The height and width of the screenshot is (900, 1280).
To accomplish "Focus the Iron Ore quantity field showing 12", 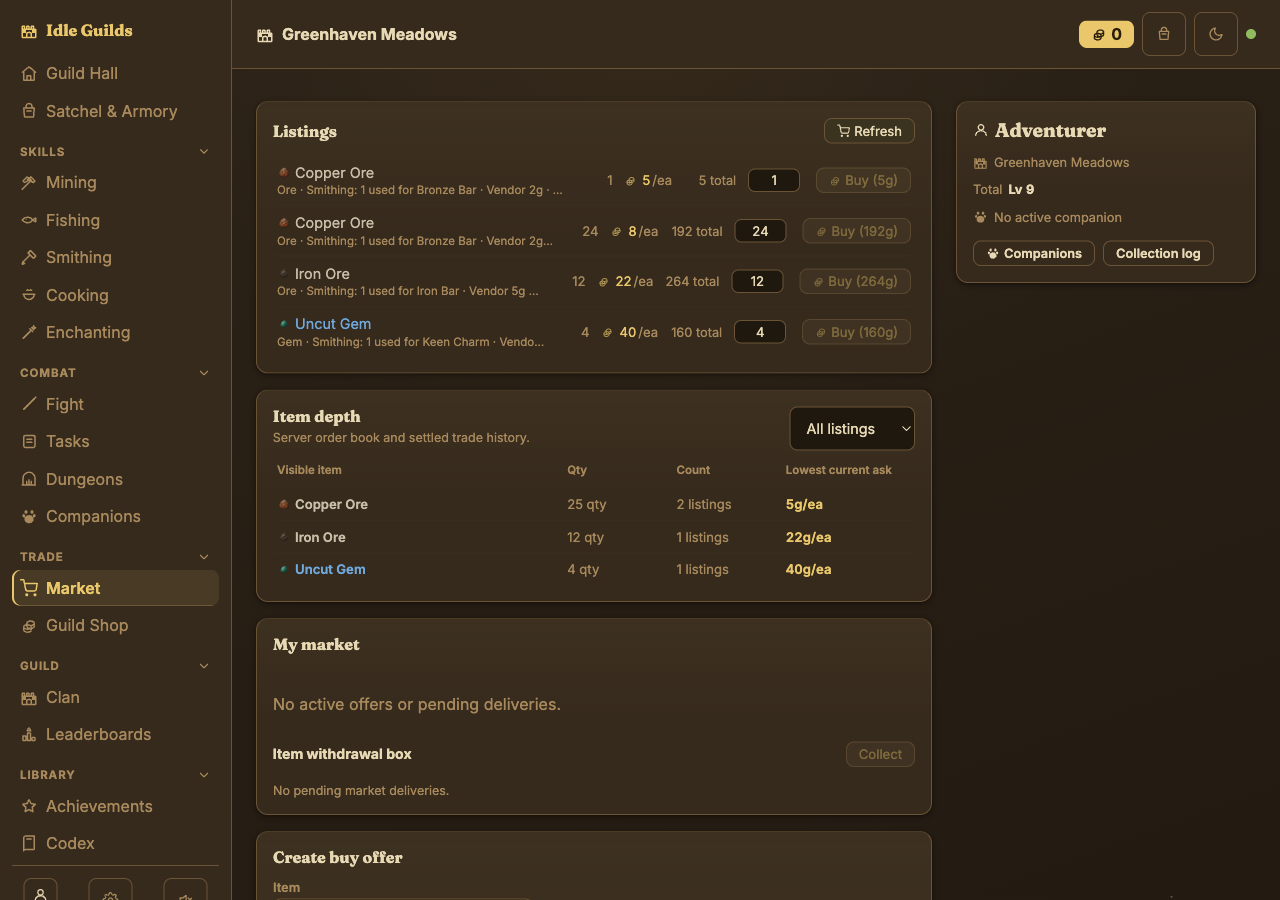I will point(757,281).
